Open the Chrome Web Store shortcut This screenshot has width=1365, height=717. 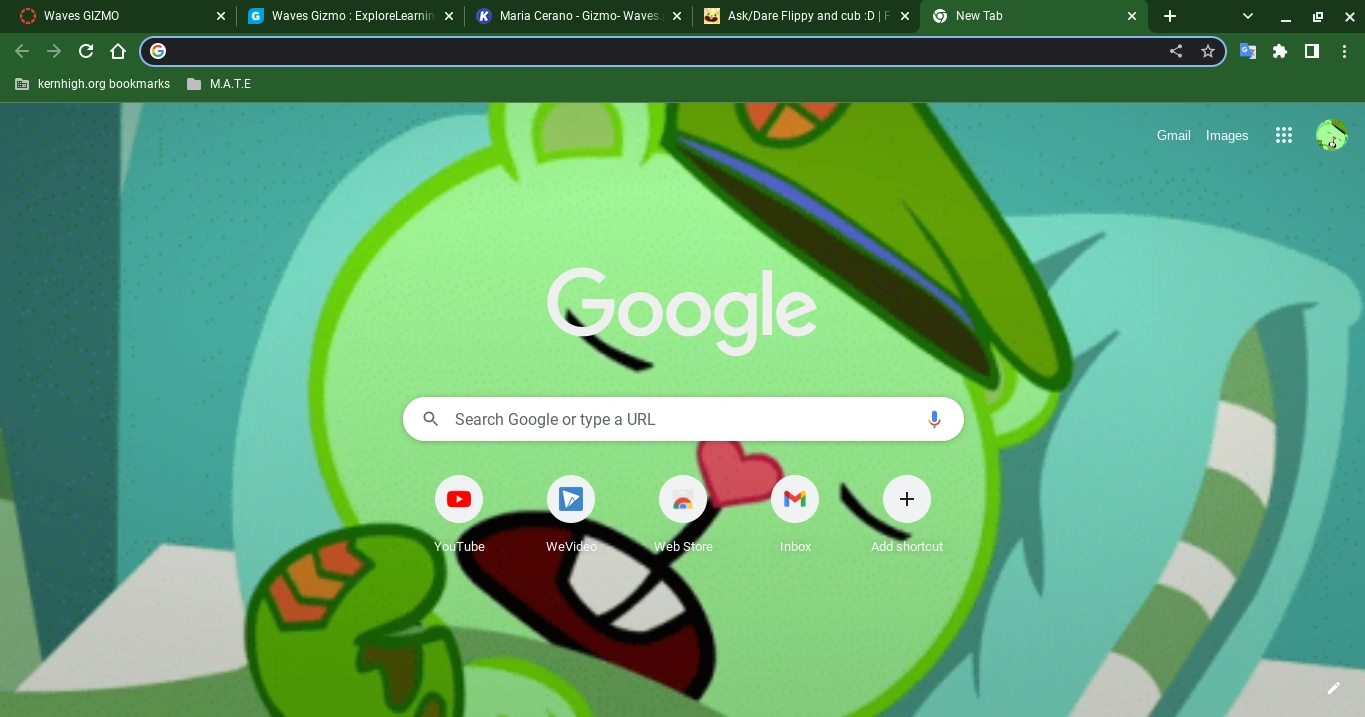click(x=683, y=499)
